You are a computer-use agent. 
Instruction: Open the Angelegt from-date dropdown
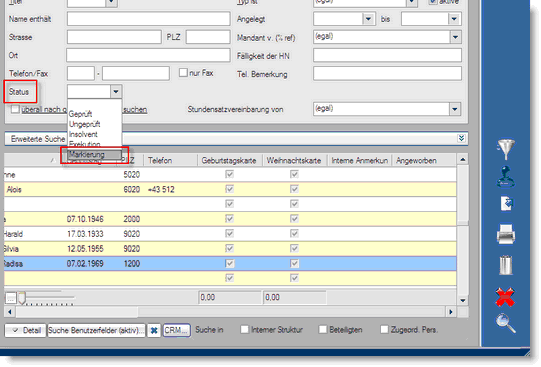point(368,19)
